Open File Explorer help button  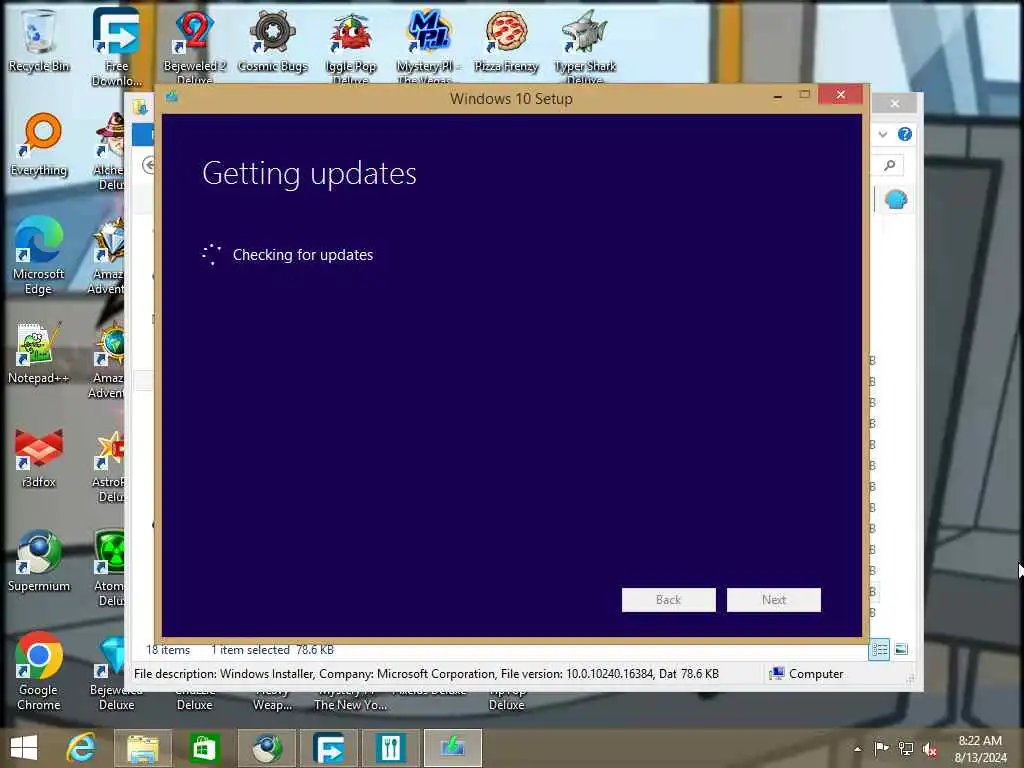pyautogui.click(x=904, y=135)
